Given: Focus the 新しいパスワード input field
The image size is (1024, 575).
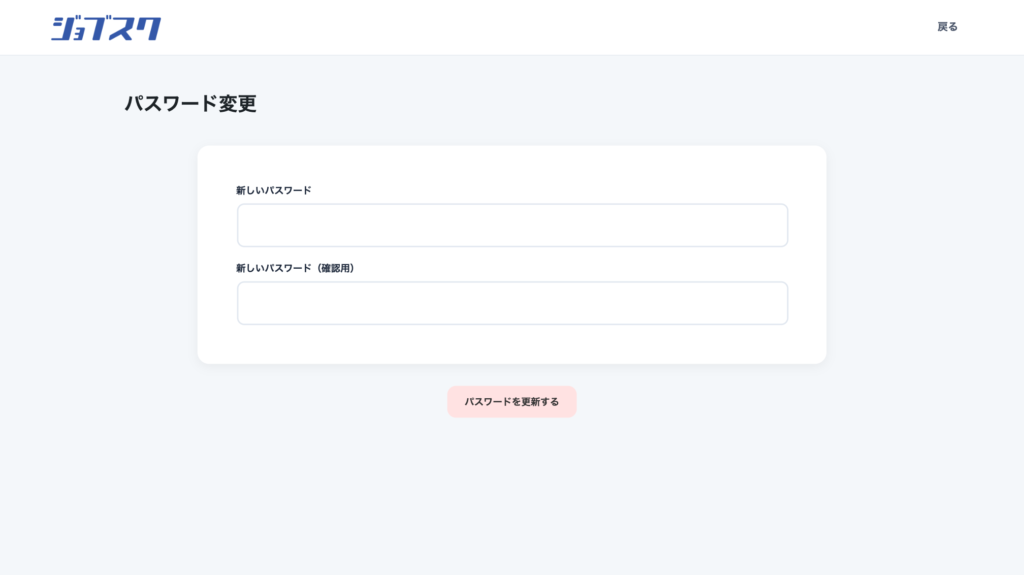Looking at the screenshot, I should tap(512, 225).
